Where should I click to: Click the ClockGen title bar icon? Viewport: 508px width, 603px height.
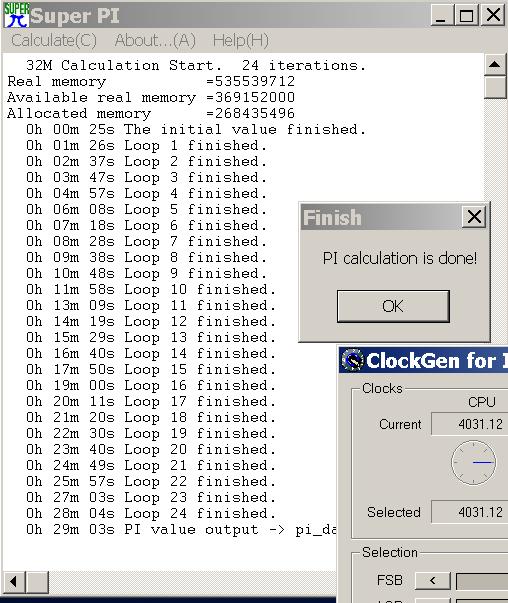[352, 360]
